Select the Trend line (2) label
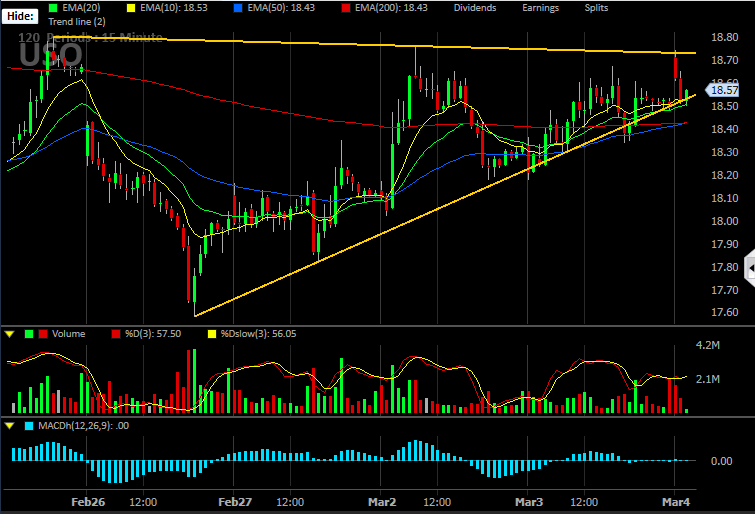This screenshot has width=755, height=514. [x=77, y=22]
